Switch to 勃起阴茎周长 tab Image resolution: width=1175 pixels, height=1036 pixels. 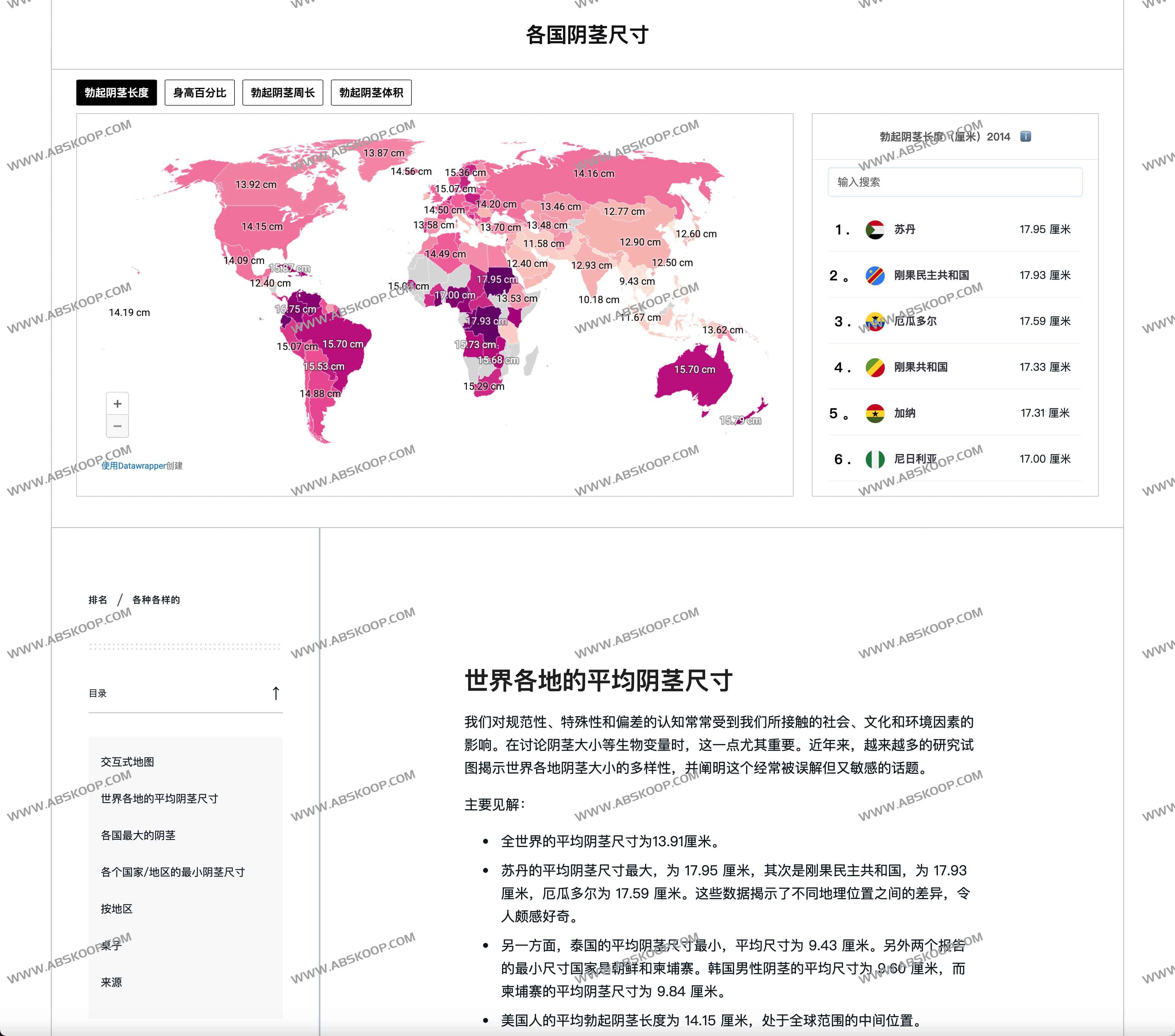(x=282, y=92)
